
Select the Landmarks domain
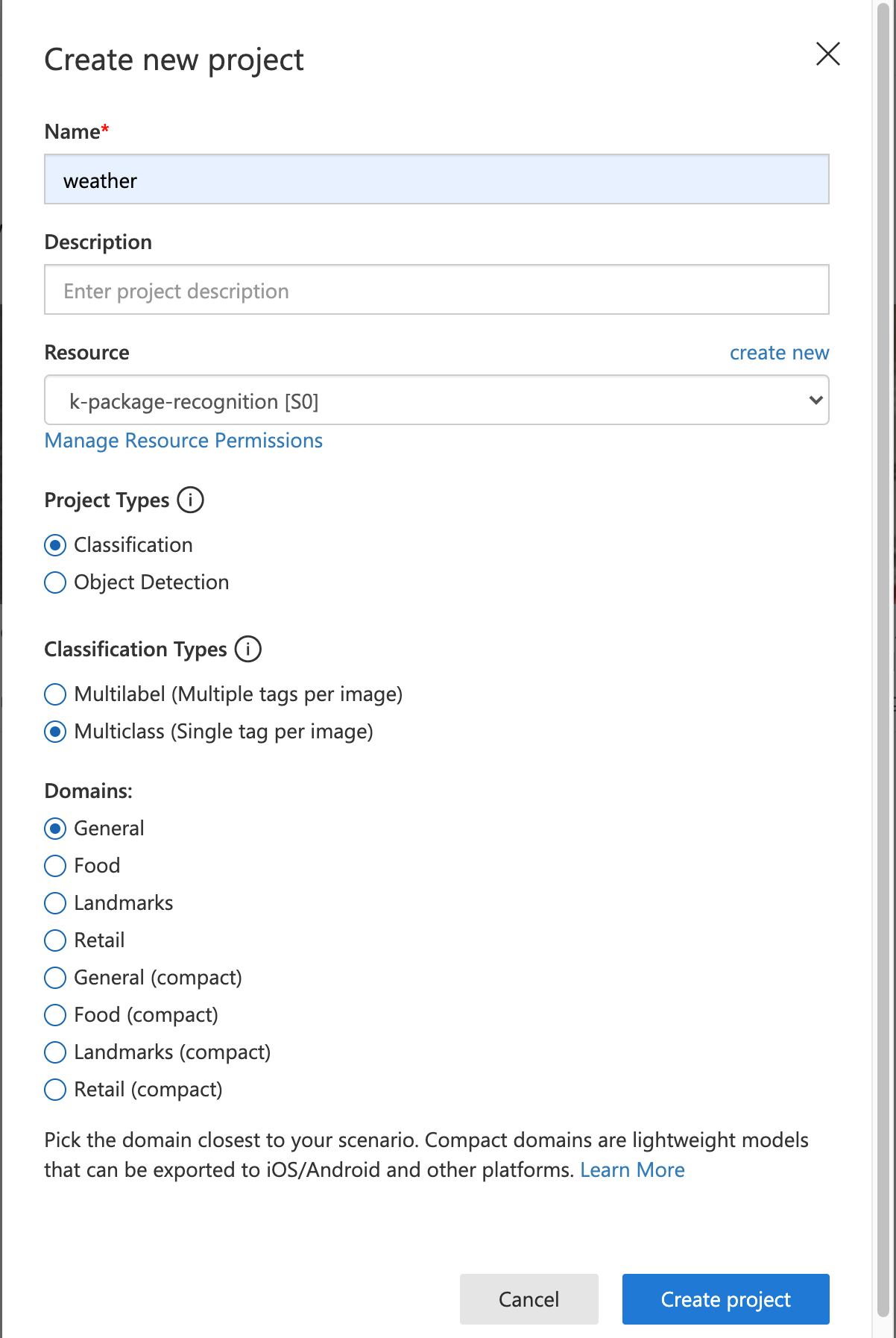(55, 903)
